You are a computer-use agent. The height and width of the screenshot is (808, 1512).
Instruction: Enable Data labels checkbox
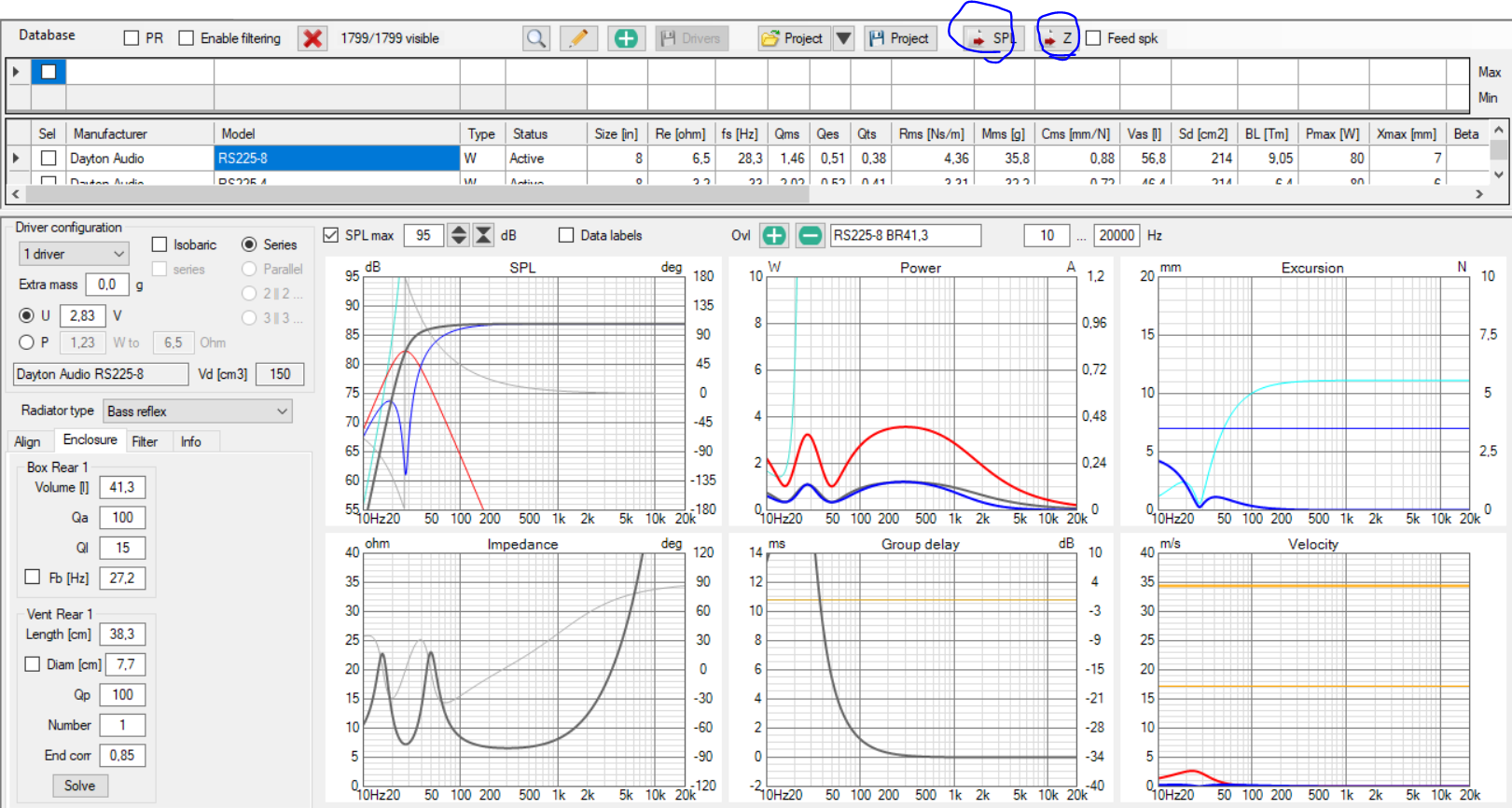point(566,235)
